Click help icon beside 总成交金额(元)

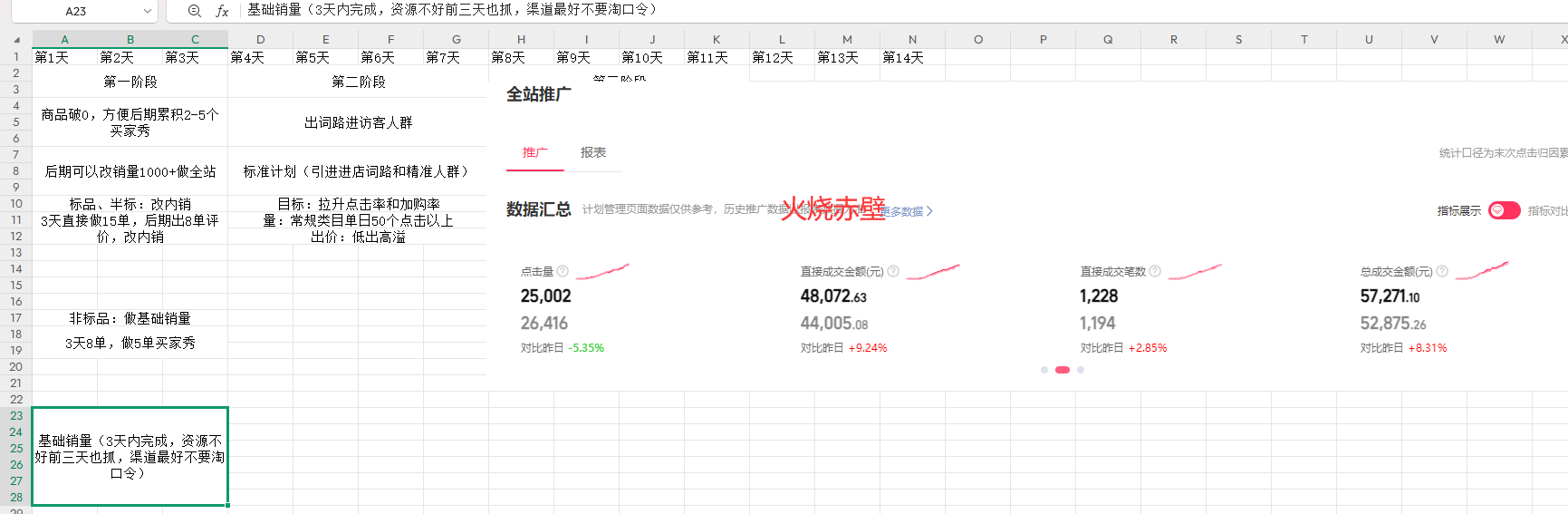point(1442,271)
